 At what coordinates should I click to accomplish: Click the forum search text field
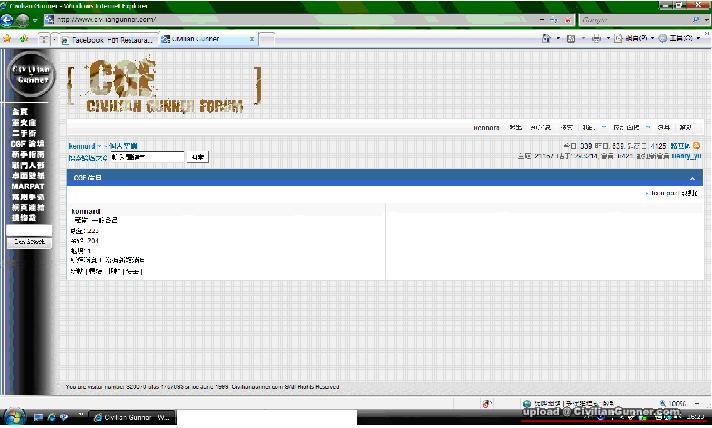(x=148, y=157)
